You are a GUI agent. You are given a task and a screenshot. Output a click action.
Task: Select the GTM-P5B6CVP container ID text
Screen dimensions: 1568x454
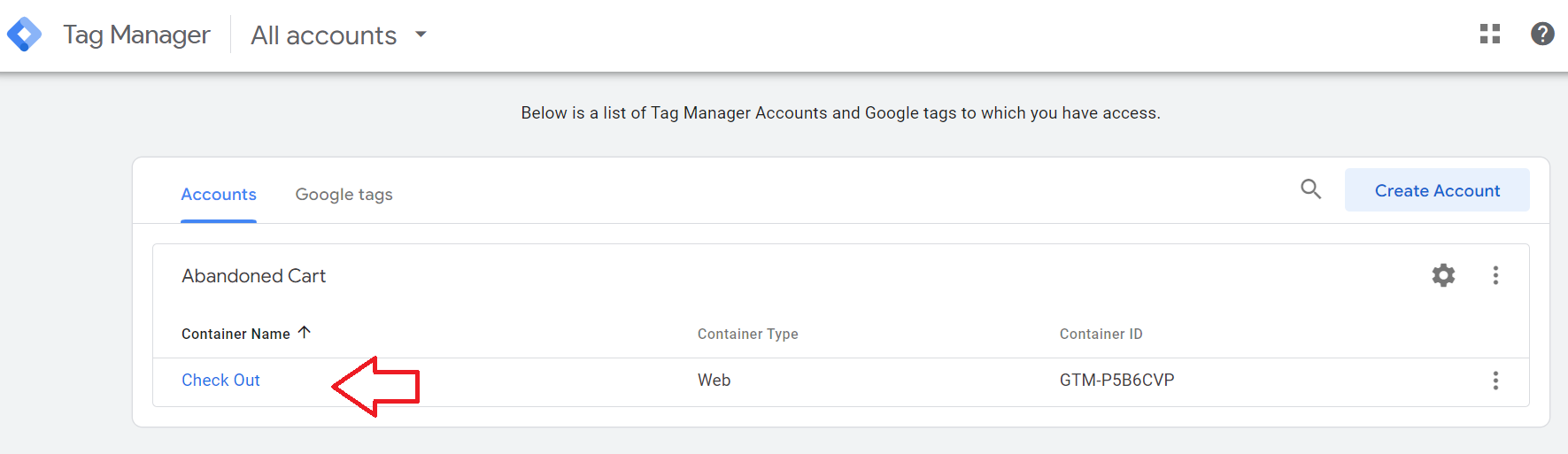(x=1116, y=380)
